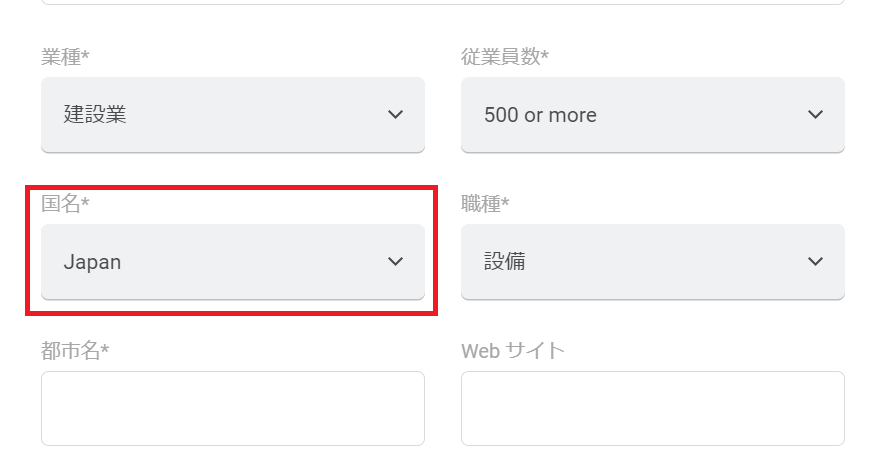Select the 設備 value text
888x473 pixels.
point(505,261)
